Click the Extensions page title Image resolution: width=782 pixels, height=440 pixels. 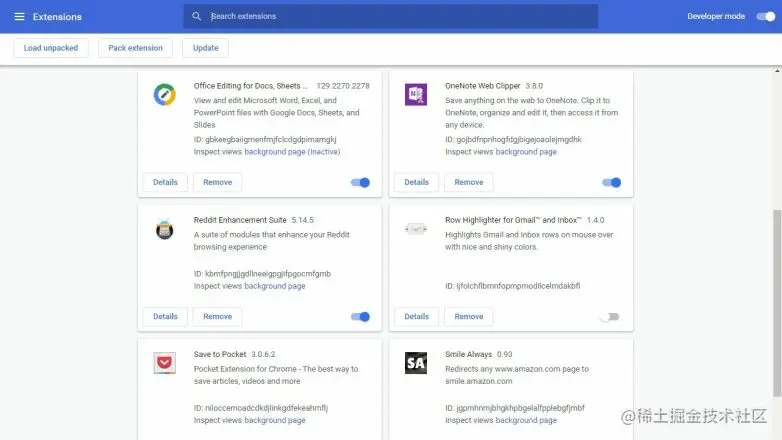pos(57,16)
